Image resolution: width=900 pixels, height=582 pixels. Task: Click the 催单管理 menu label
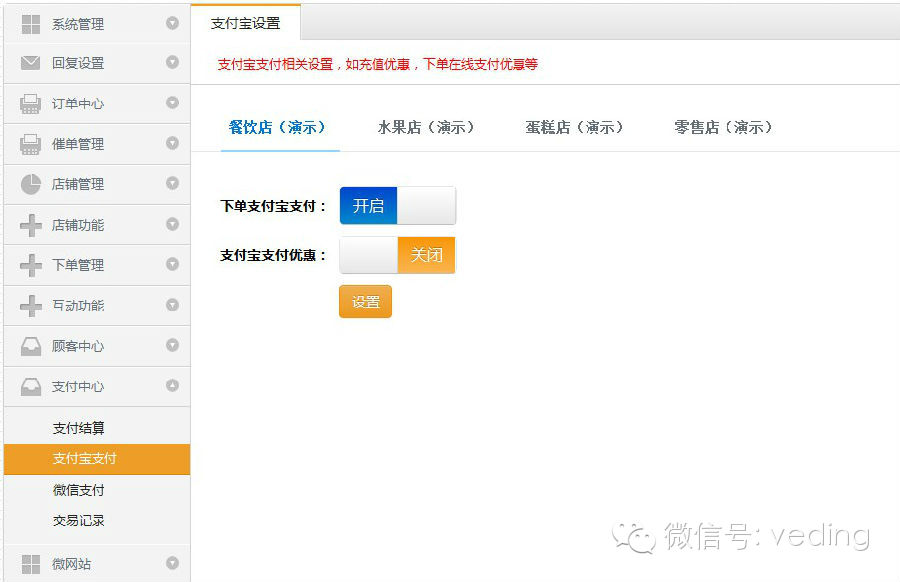click(78, 144)
